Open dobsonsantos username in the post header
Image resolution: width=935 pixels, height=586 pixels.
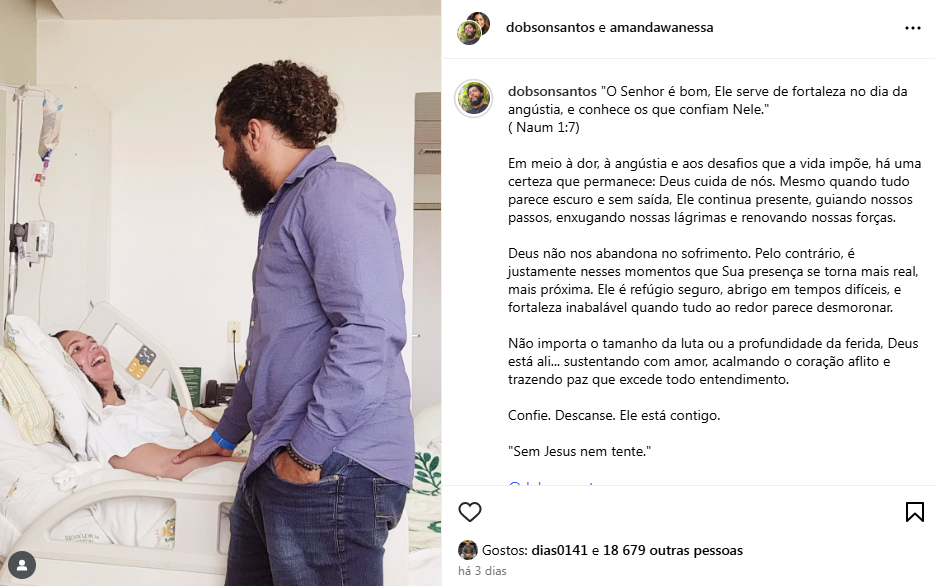[550, 27]
